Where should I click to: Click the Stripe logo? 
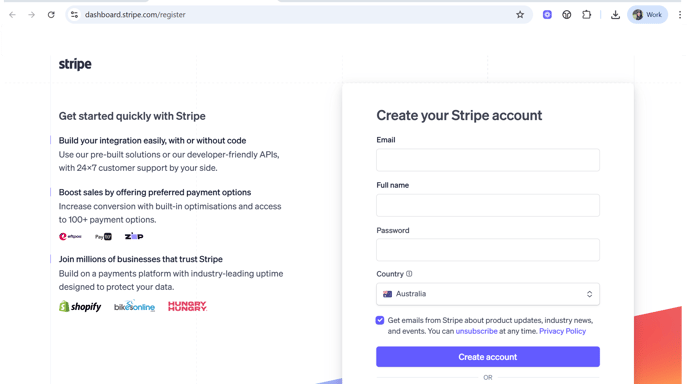[75, 64]
